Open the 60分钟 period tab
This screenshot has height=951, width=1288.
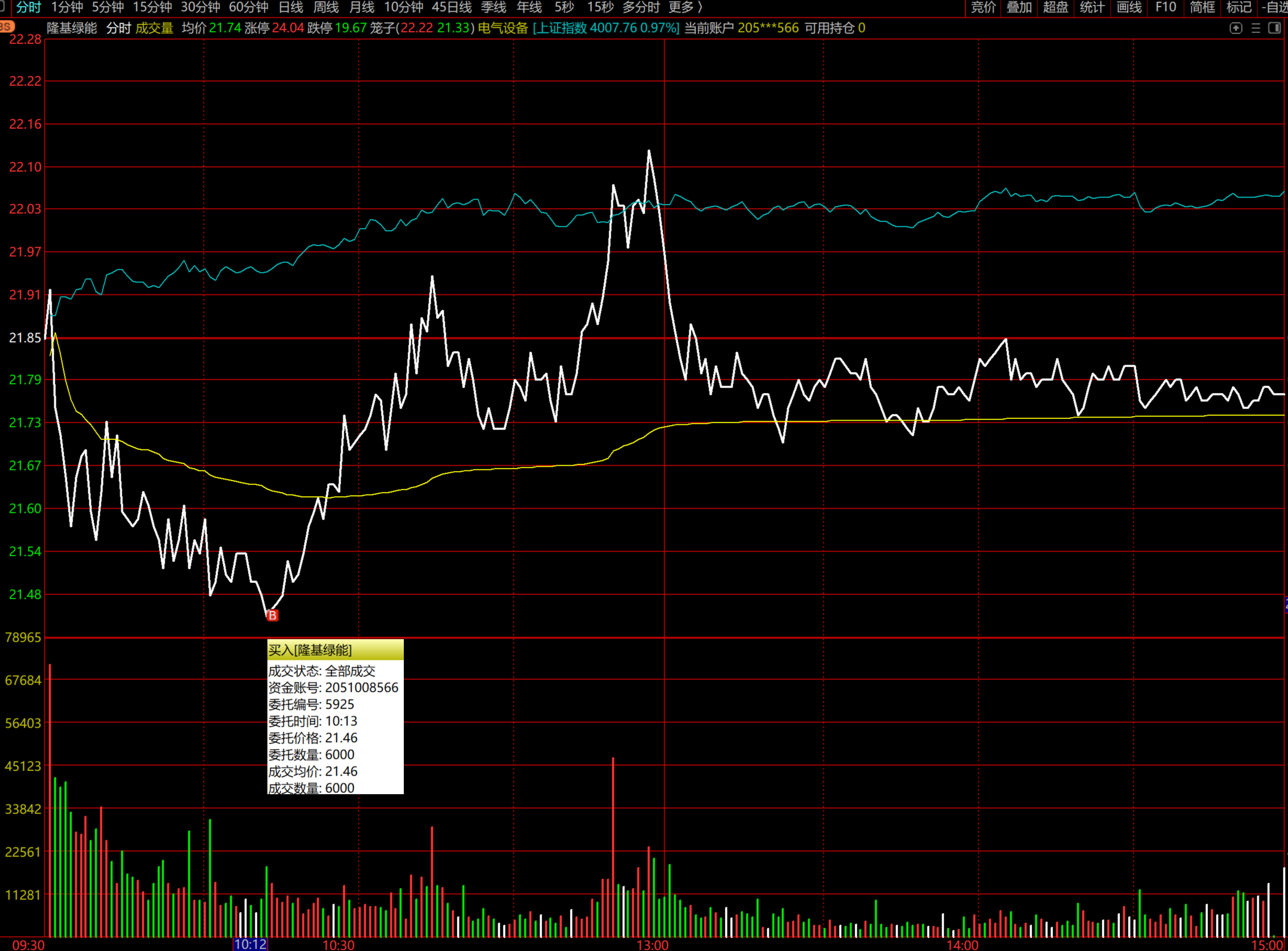(x=248, y=7)
